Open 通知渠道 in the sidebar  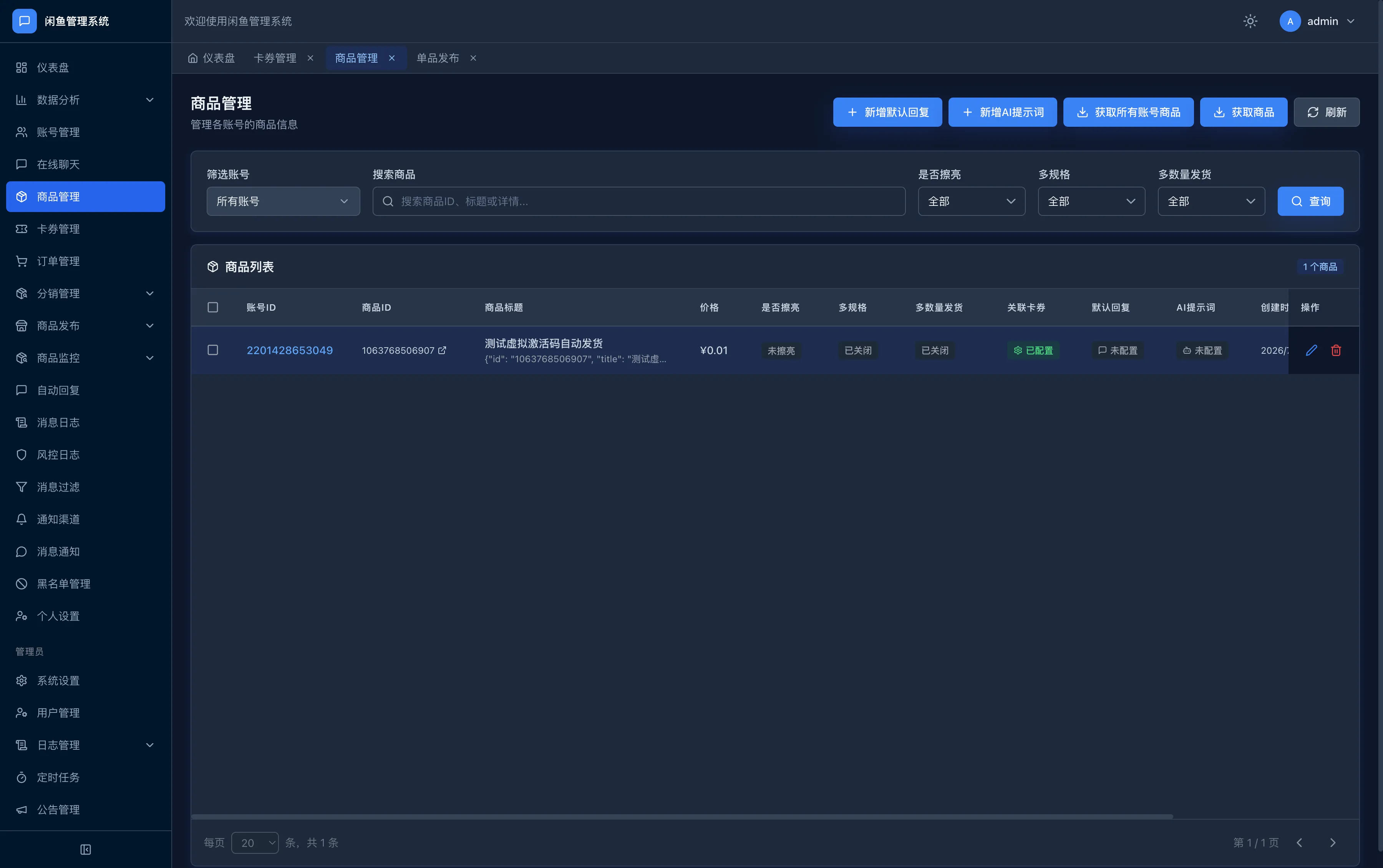[86, 520]
